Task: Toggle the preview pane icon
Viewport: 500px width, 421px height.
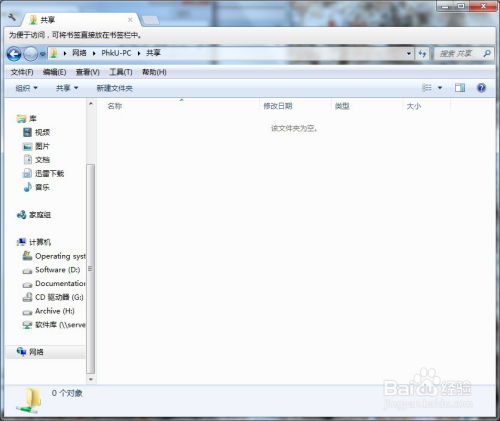Action: 460,88
